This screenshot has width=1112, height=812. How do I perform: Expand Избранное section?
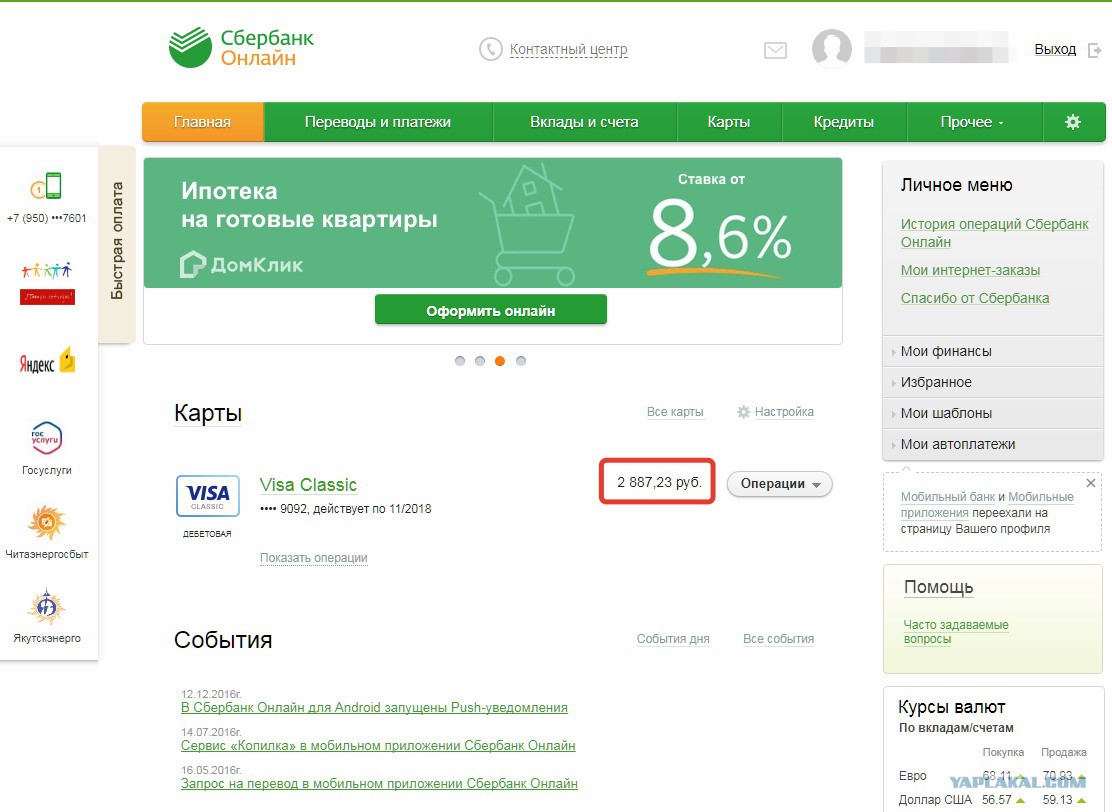[x=993, y=382]
